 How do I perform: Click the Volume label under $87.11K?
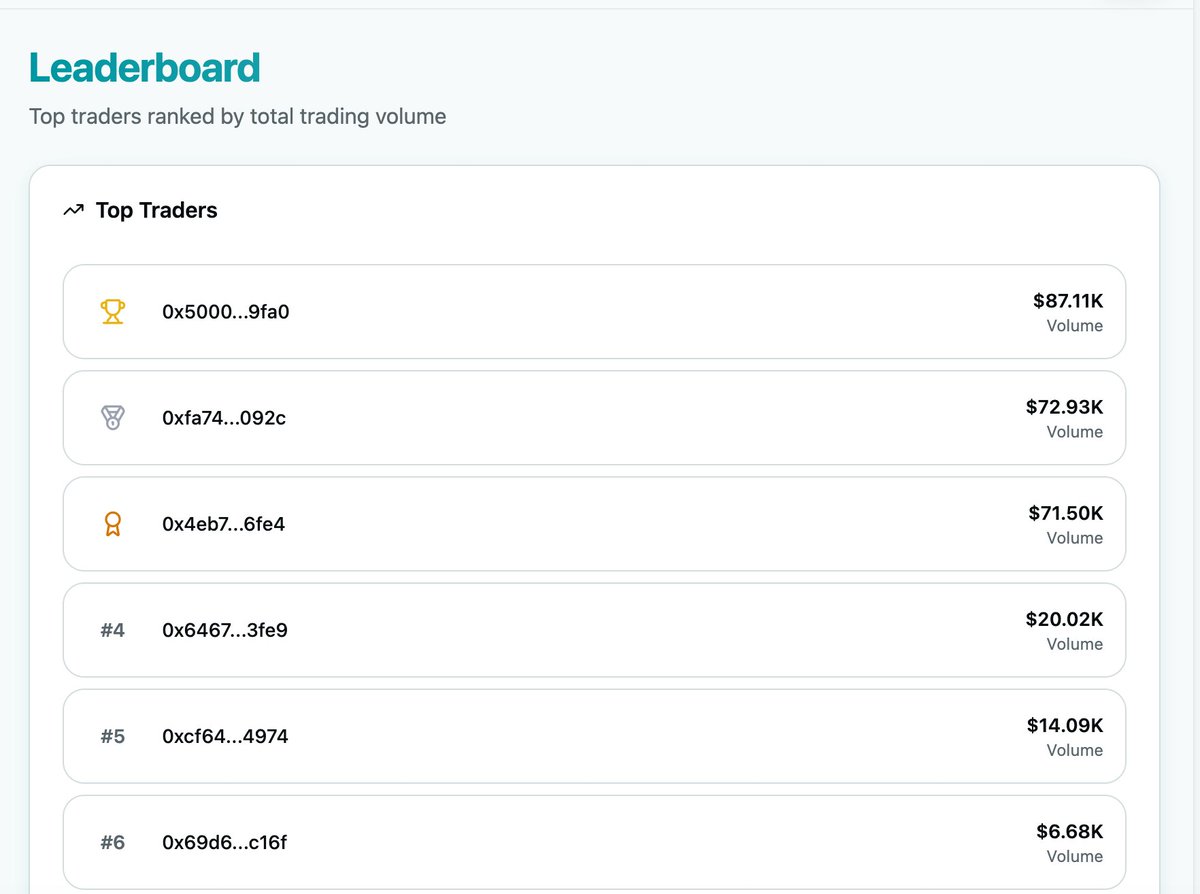(1075, 326)
